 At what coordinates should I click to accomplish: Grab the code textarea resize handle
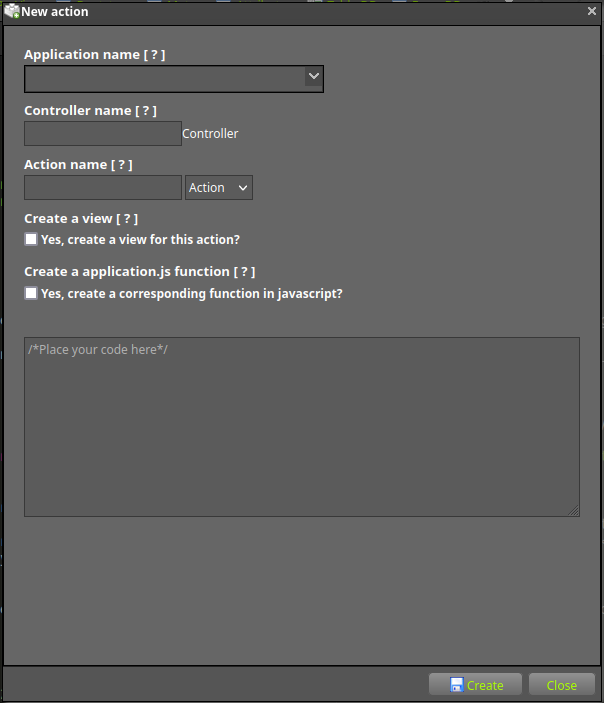(x=574, y=511)
